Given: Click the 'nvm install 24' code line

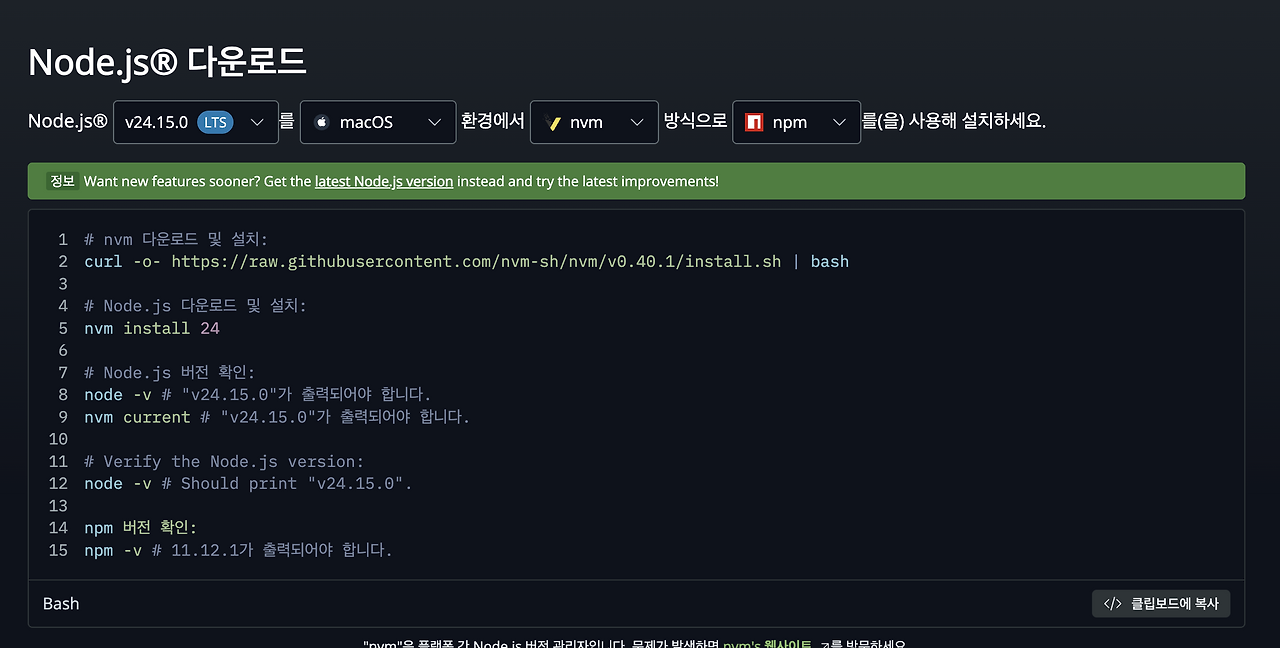Looking at the screenshot, I should (x=152, y=328).
